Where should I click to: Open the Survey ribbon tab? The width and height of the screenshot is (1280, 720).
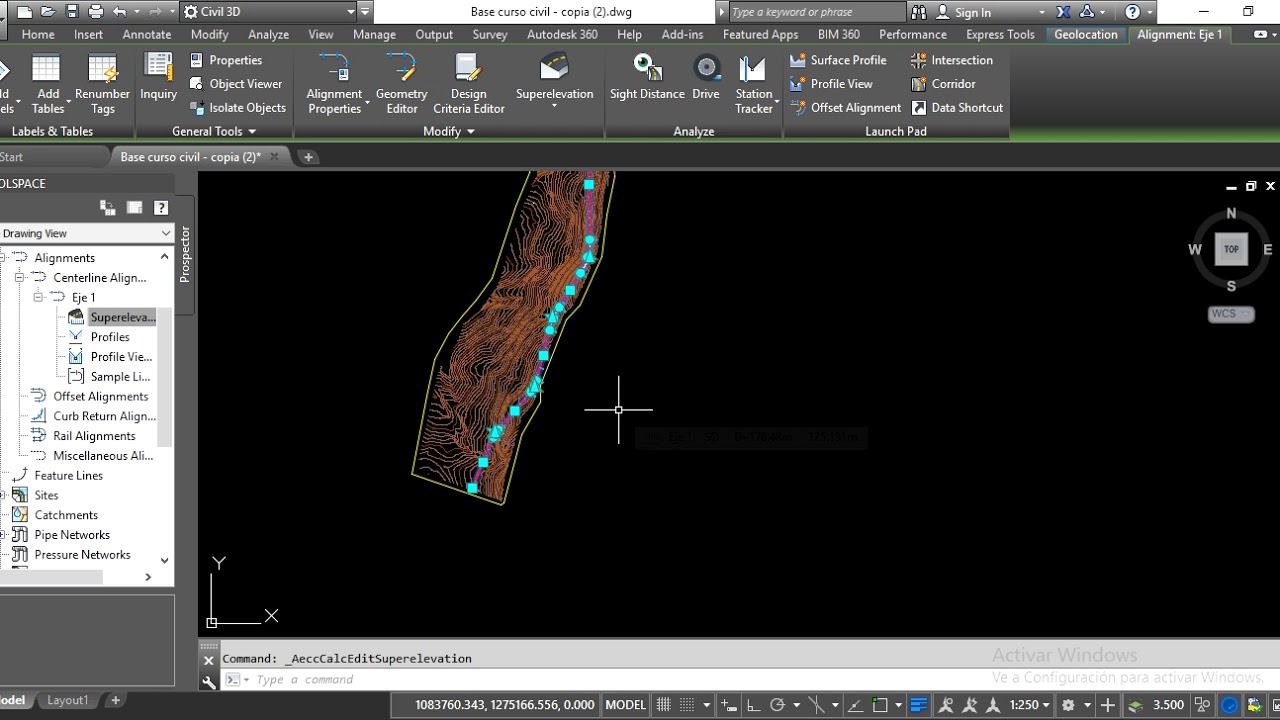point(490,34)
